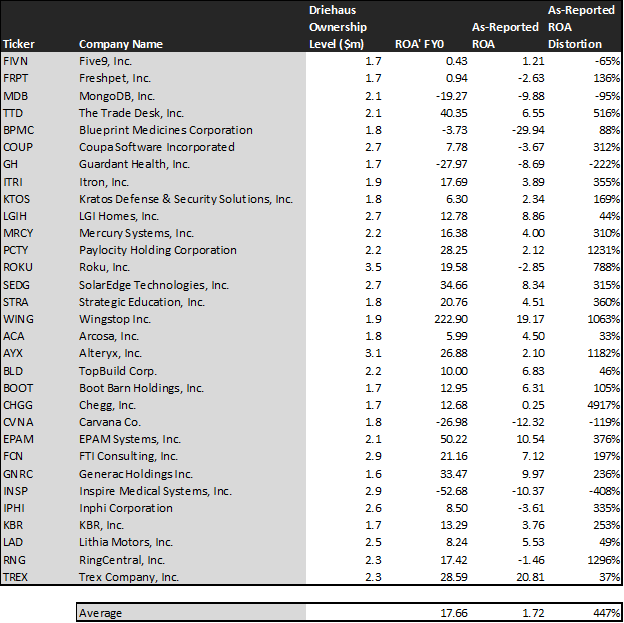Screen dimensions: 624x623
Task: Click ticker CHGG
Action: pos(18,405)
